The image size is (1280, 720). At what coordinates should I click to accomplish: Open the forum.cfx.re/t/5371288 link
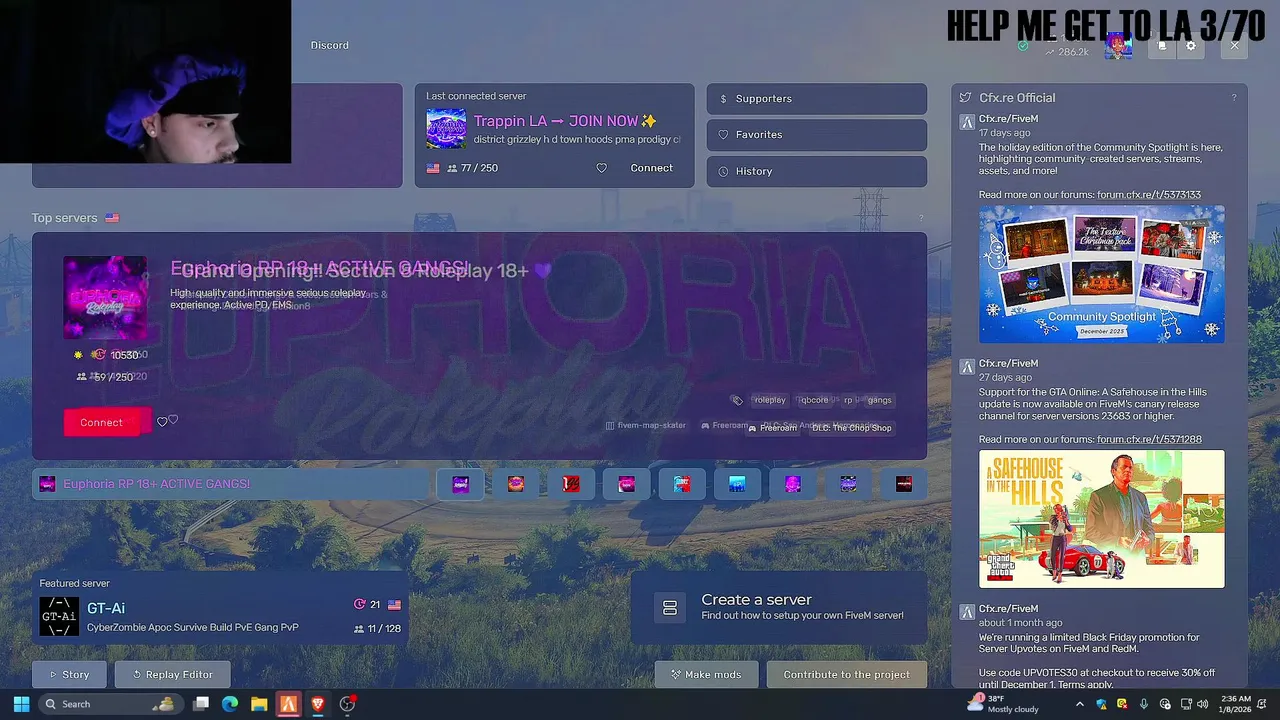click(1149, 440)
